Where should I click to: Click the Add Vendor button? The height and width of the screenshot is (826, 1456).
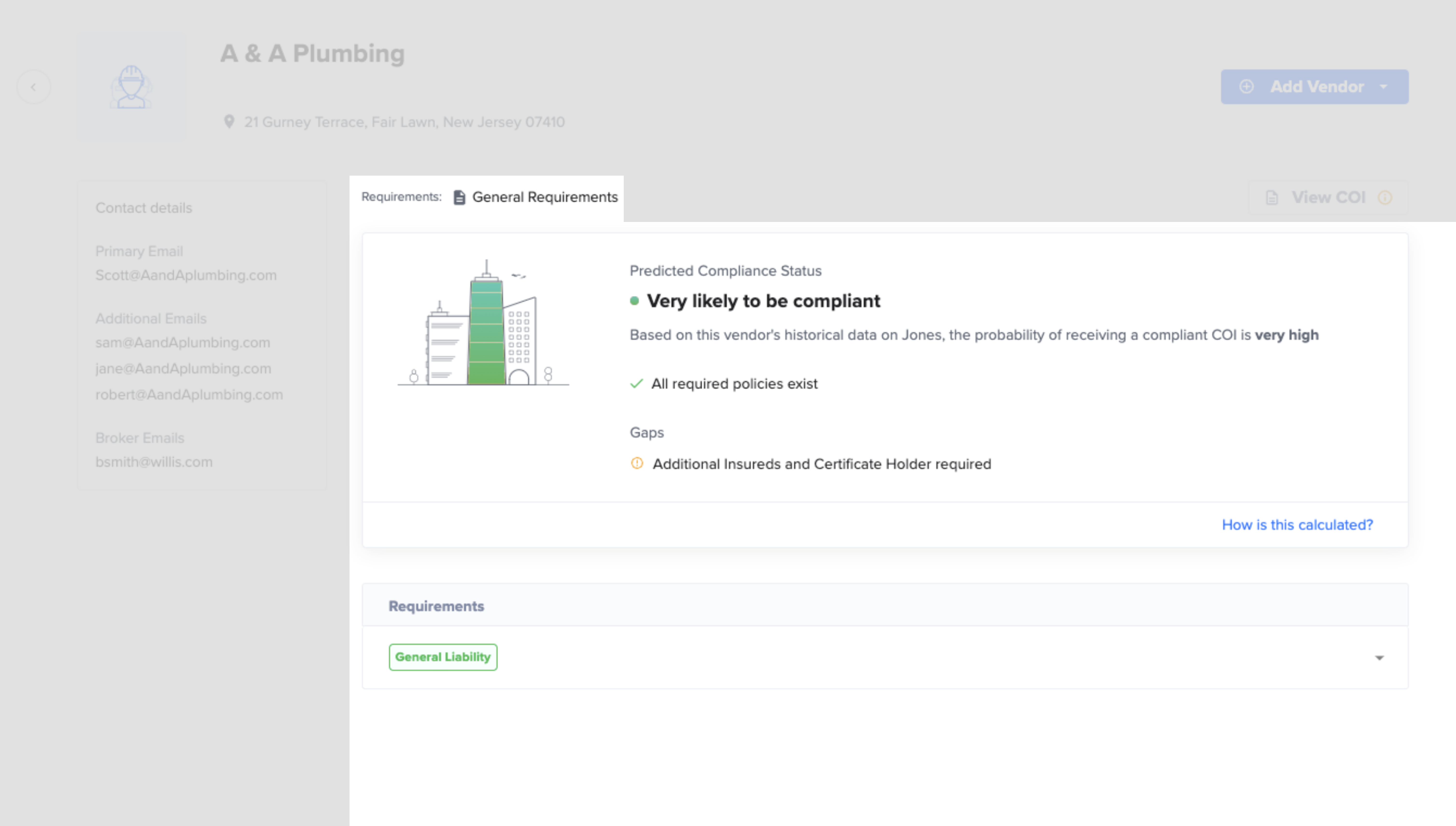[1314, 87]
